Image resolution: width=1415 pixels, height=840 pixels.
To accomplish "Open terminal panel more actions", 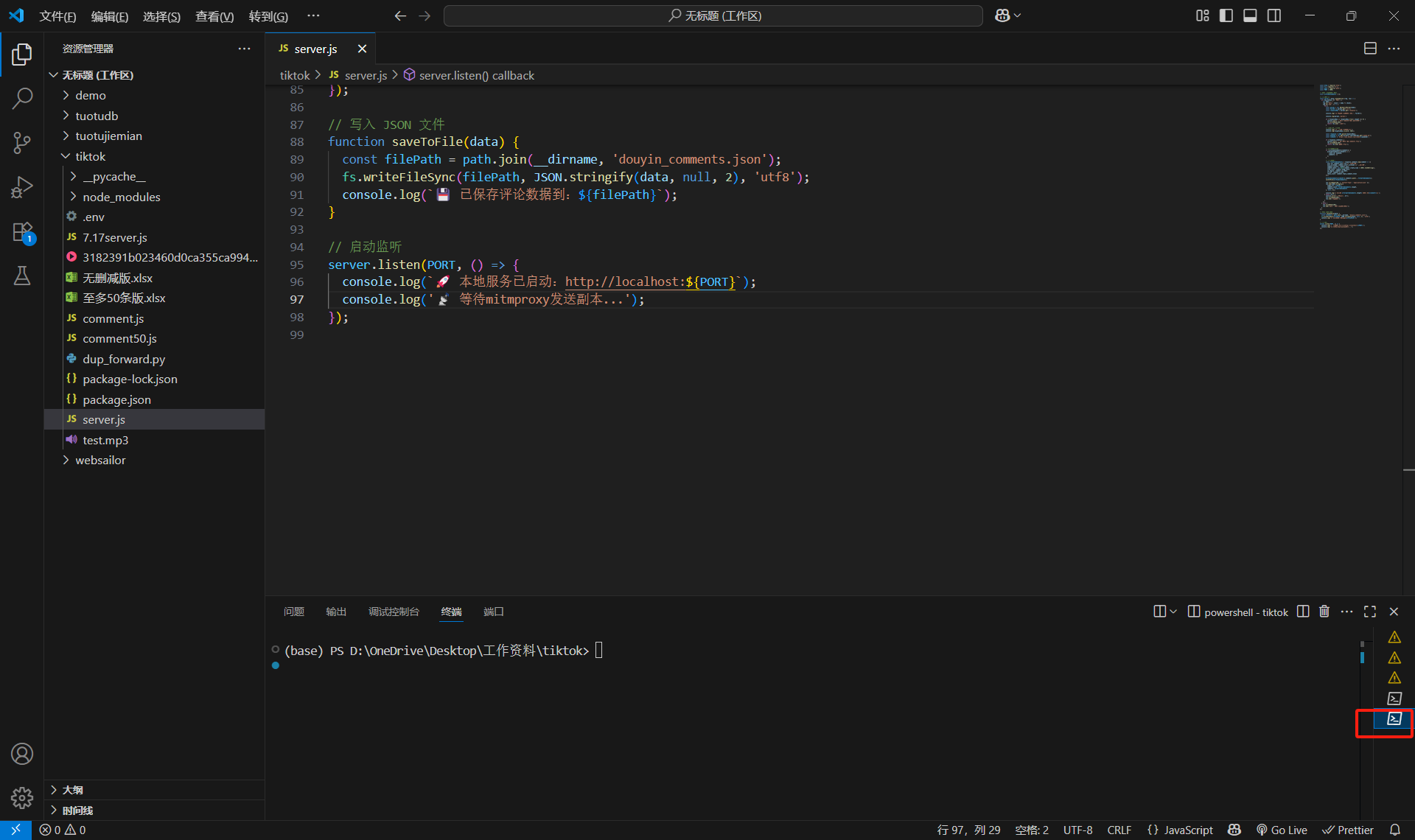I will tap(1346, 612).
